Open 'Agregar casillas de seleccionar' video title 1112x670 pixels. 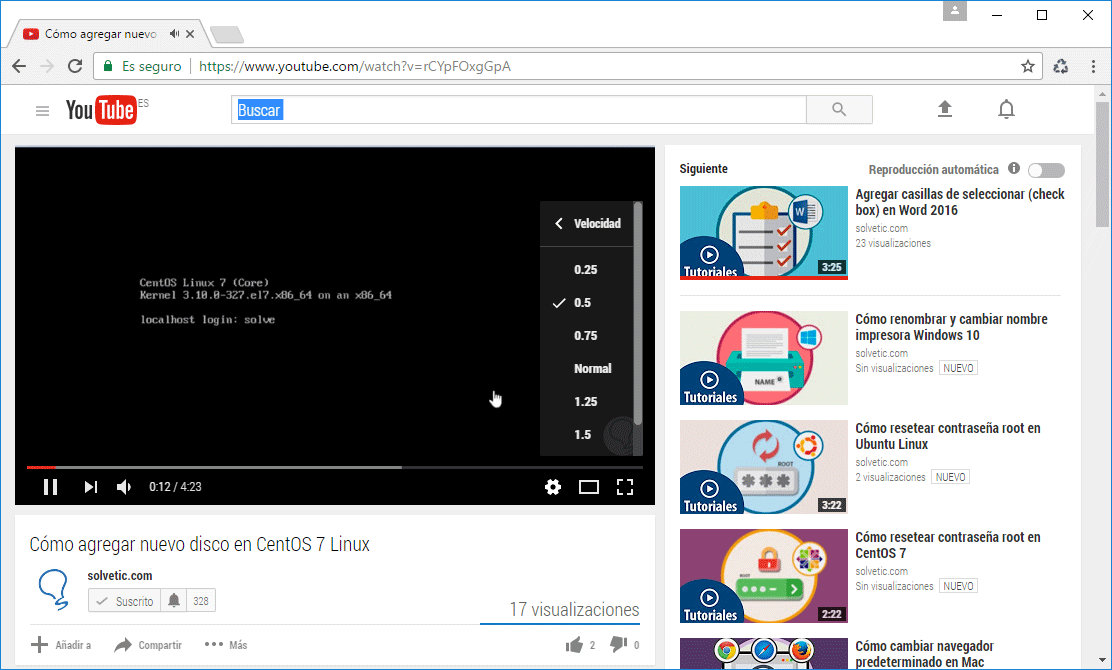[960, 202]
